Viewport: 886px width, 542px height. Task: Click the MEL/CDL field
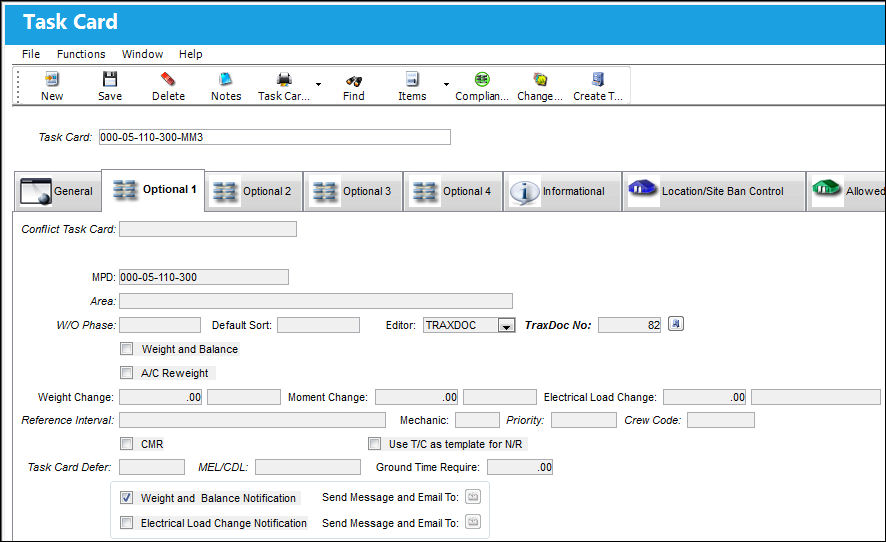point(308,467)
